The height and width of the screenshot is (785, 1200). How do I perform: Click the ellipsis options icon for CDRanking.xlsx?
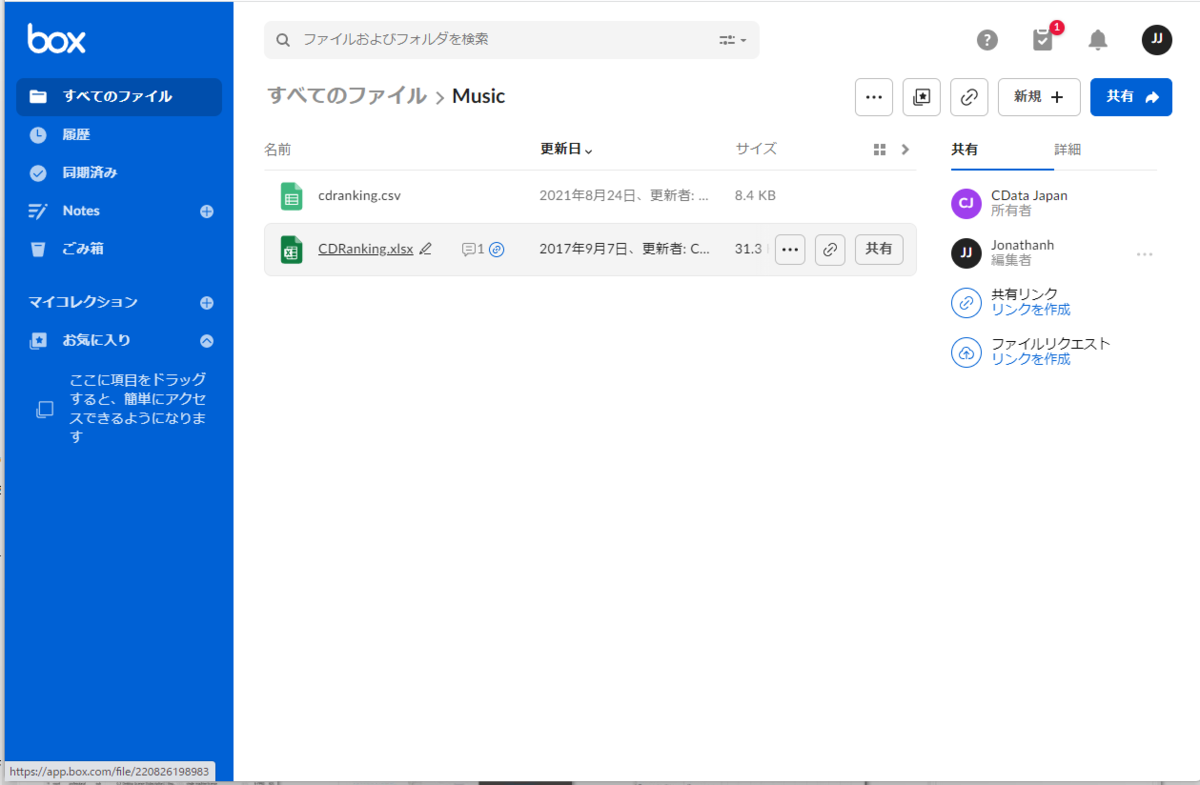click(790, 249)
